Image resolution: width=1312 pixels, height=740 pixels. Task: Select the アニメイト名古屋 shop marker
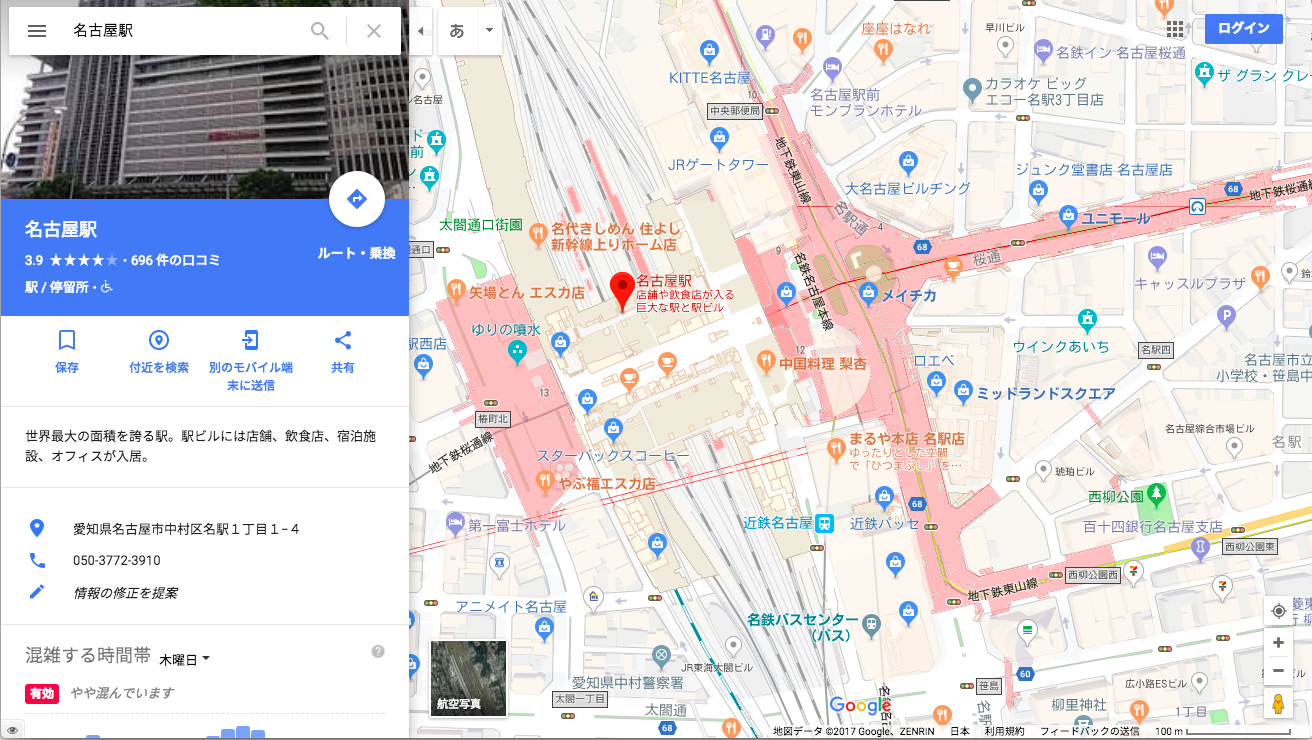[x=544, y=629]
